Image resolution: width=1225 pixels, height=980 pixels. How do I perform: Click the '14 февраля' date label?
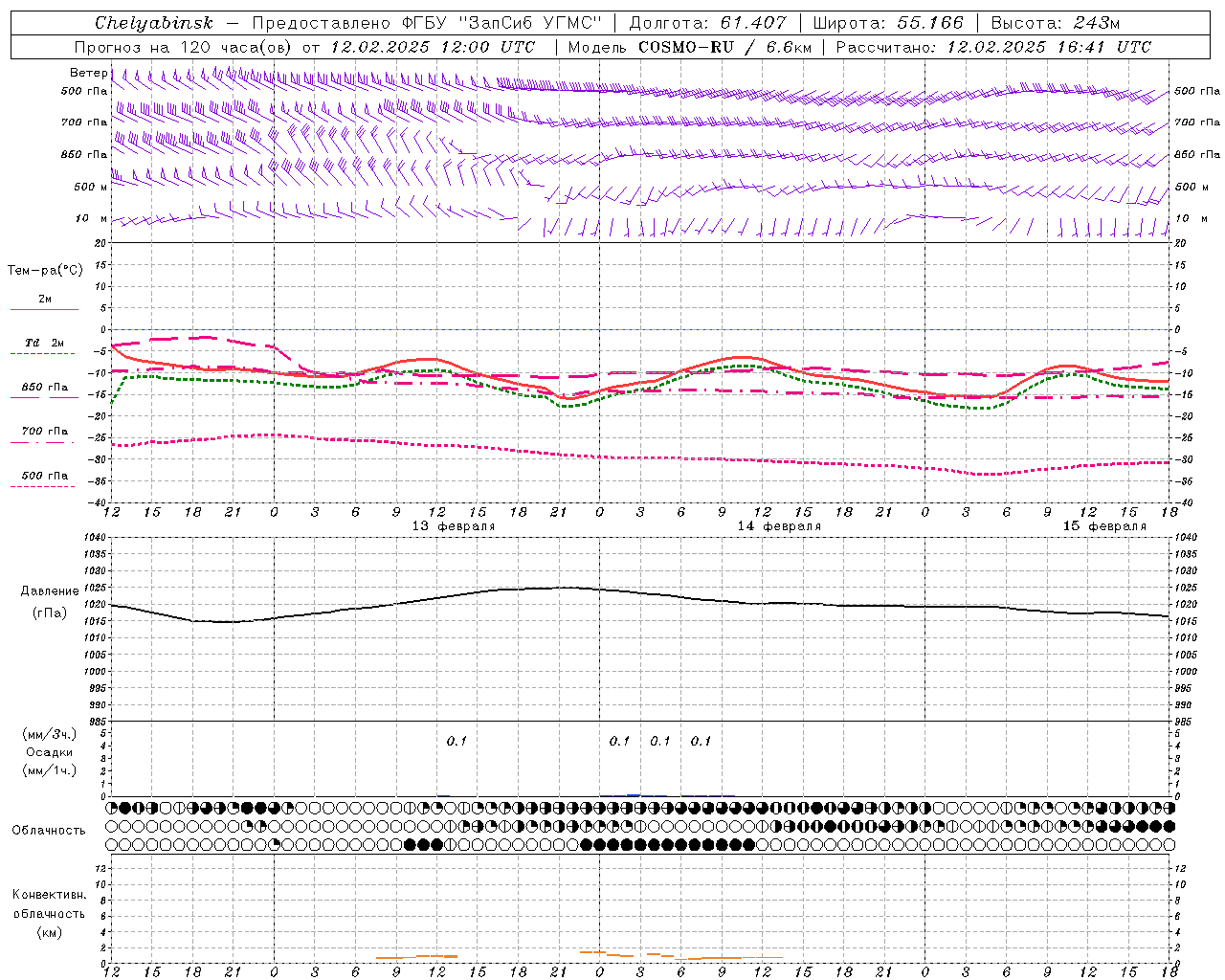(x=779, y=526)
